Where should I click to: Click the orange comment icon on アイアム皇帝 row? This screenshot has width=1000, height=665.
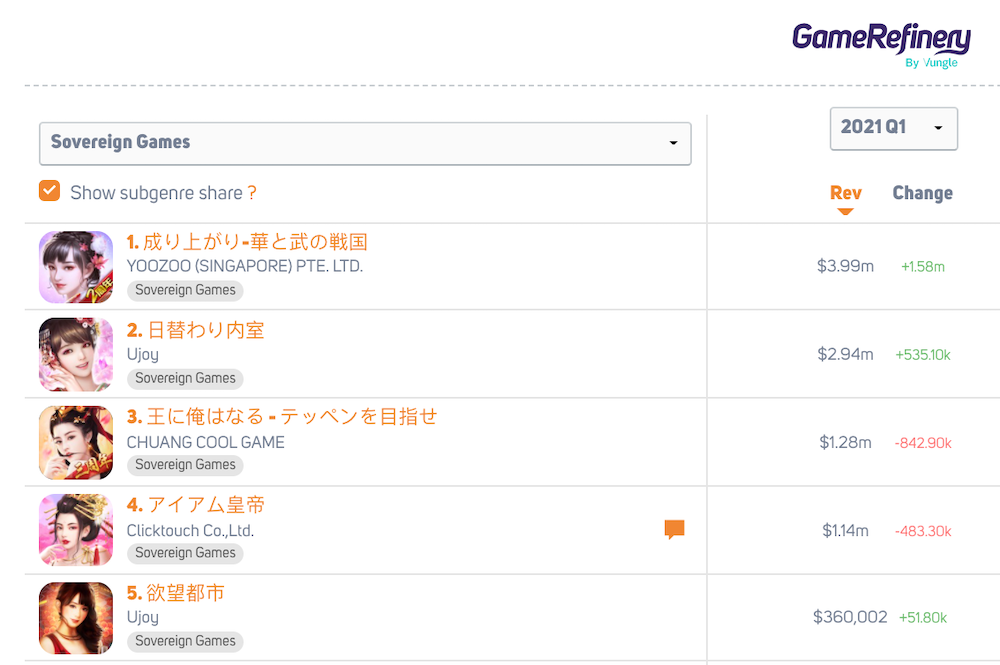674,529
